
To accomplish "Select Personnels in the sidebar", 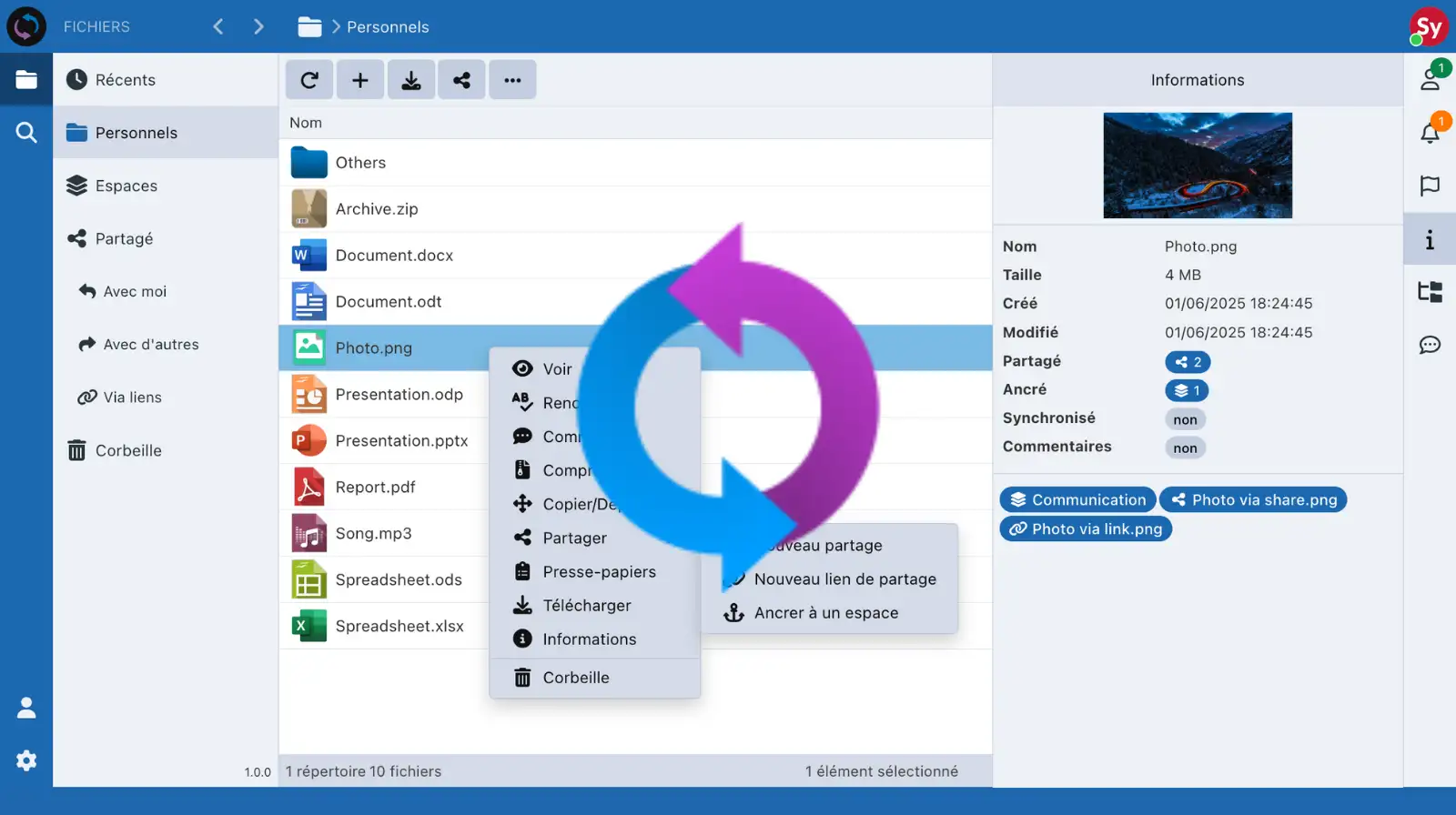I will click(x=166, y=133).
